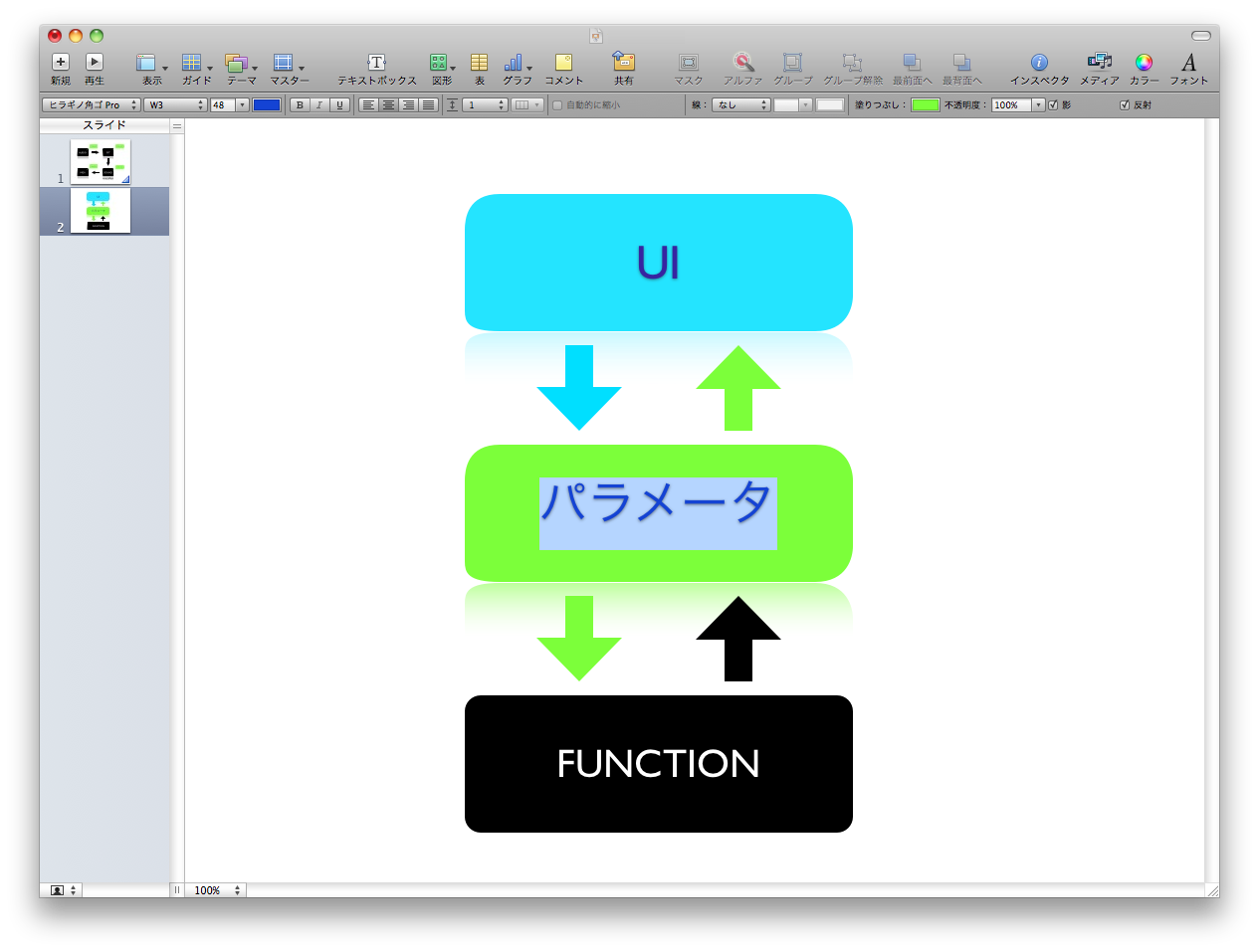Click the toolbar toggle pill in title bar

coord(1201,35)
